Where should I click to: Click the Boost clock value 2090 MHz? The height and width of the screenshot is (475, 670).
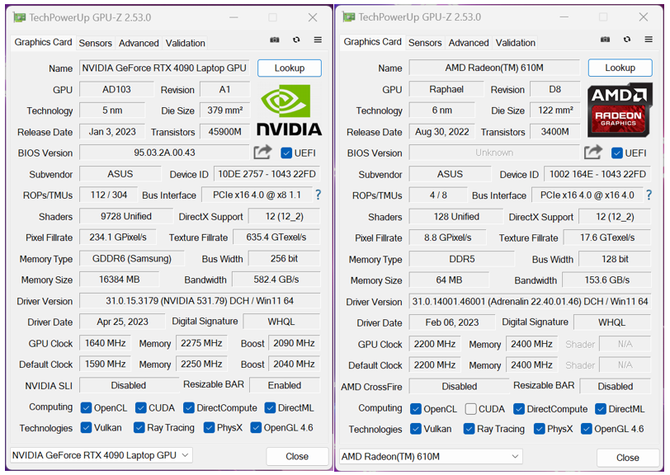[x=294, y=343]
